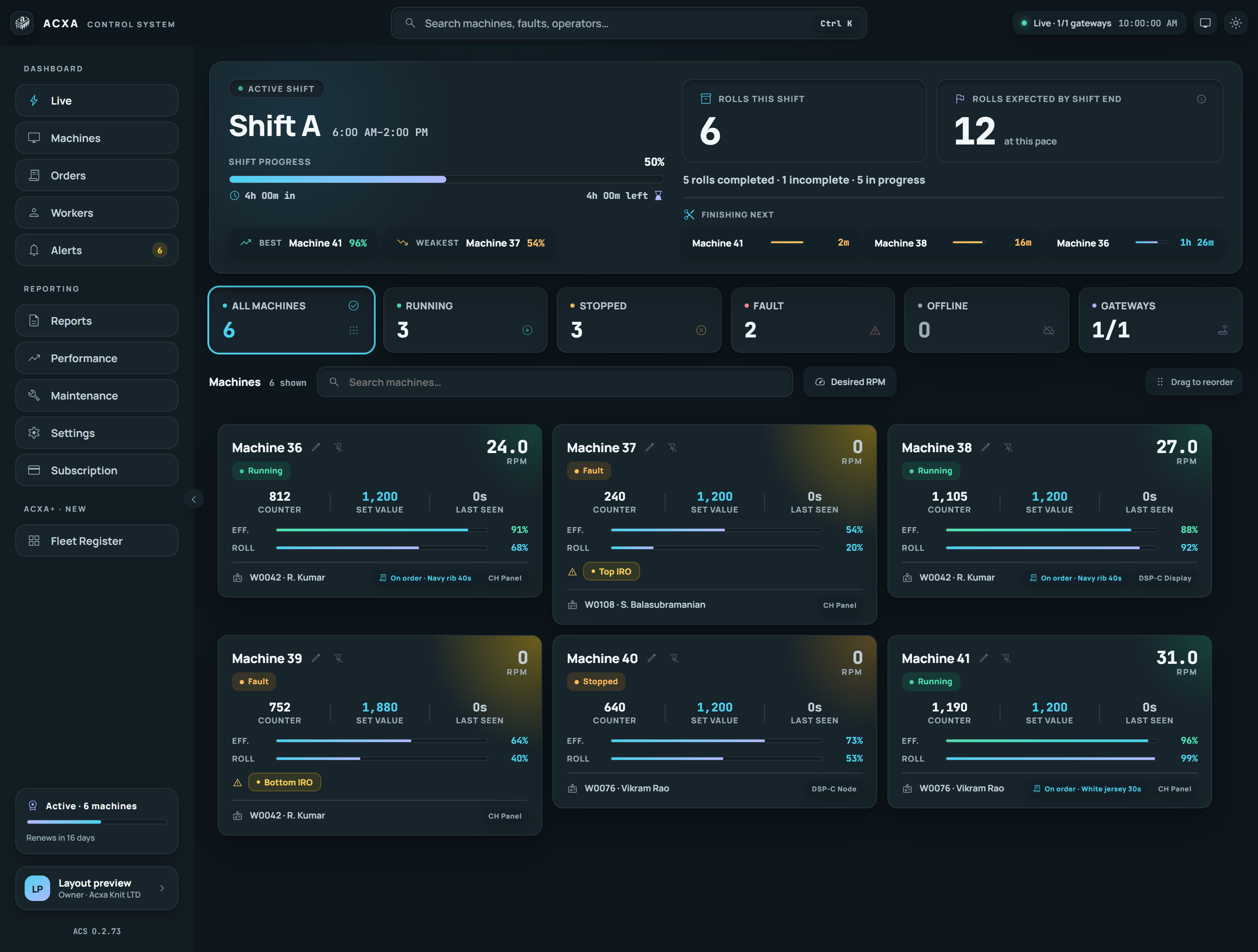Click the info icon on Rolls Expected card
Viewport: 1258px width, 952px height.
tap(1201, 99)
